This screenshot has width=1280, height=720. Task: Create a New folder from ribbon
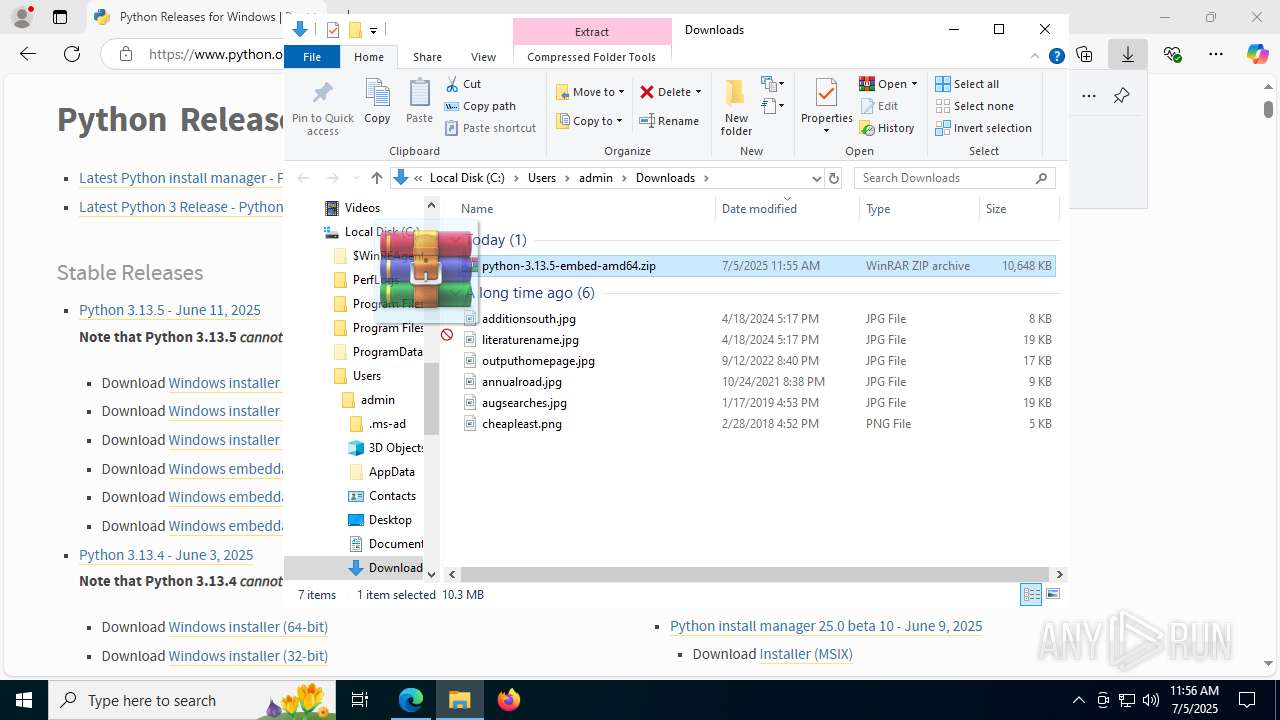click(736, 108)
